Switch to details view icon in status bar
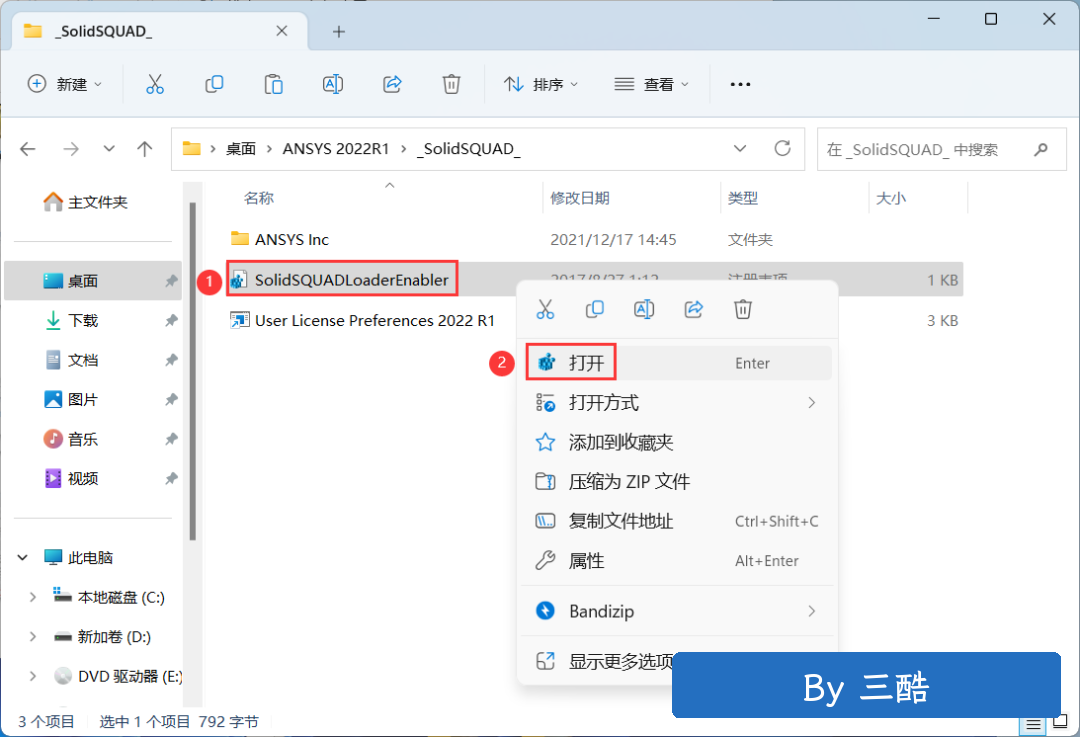Viewport: 1080px width, 737px height. (x=1032, y=725)
